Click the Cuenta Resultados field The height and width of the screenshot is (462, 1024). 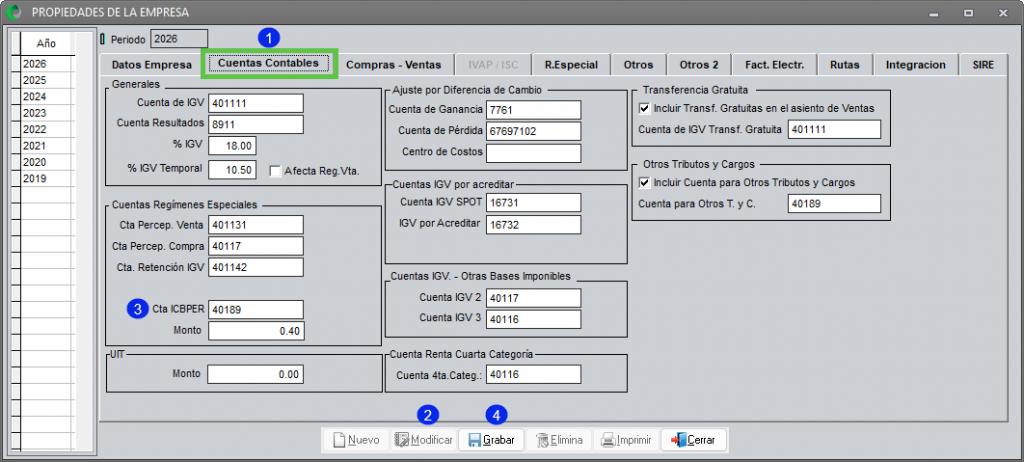click(x=255, y=124)
